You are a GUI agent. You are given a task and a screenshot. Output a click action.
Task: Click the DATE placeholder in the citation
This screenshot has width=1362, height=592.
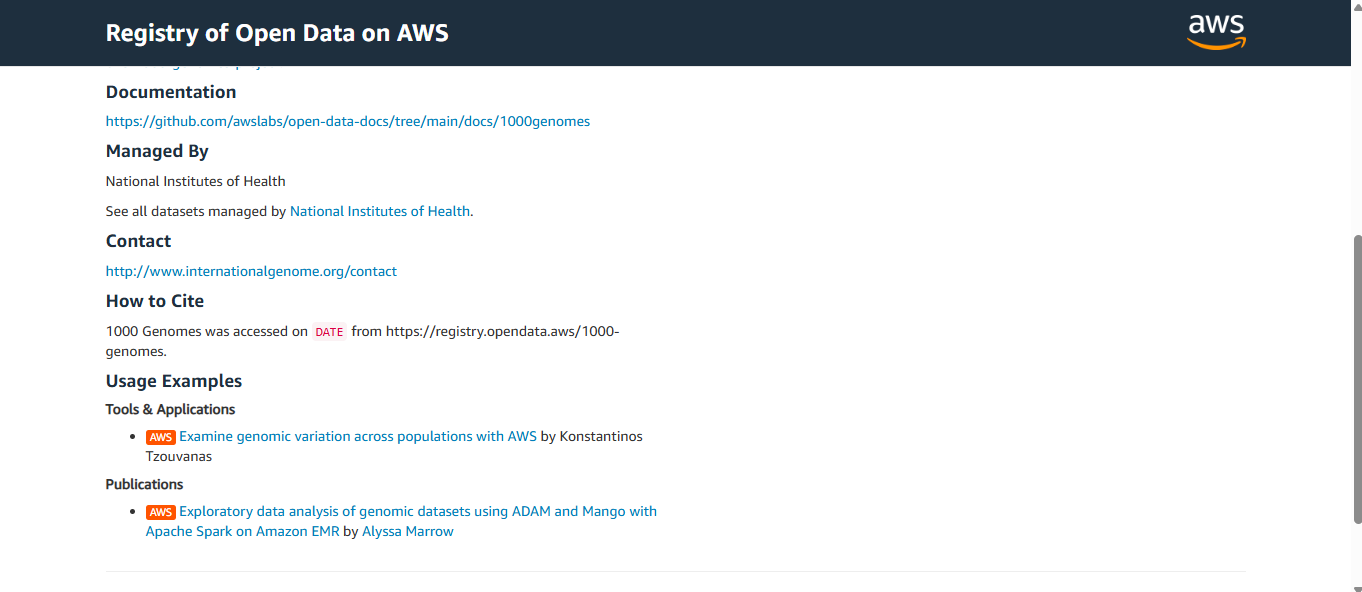pyautogui.click(x=329, y=332)
